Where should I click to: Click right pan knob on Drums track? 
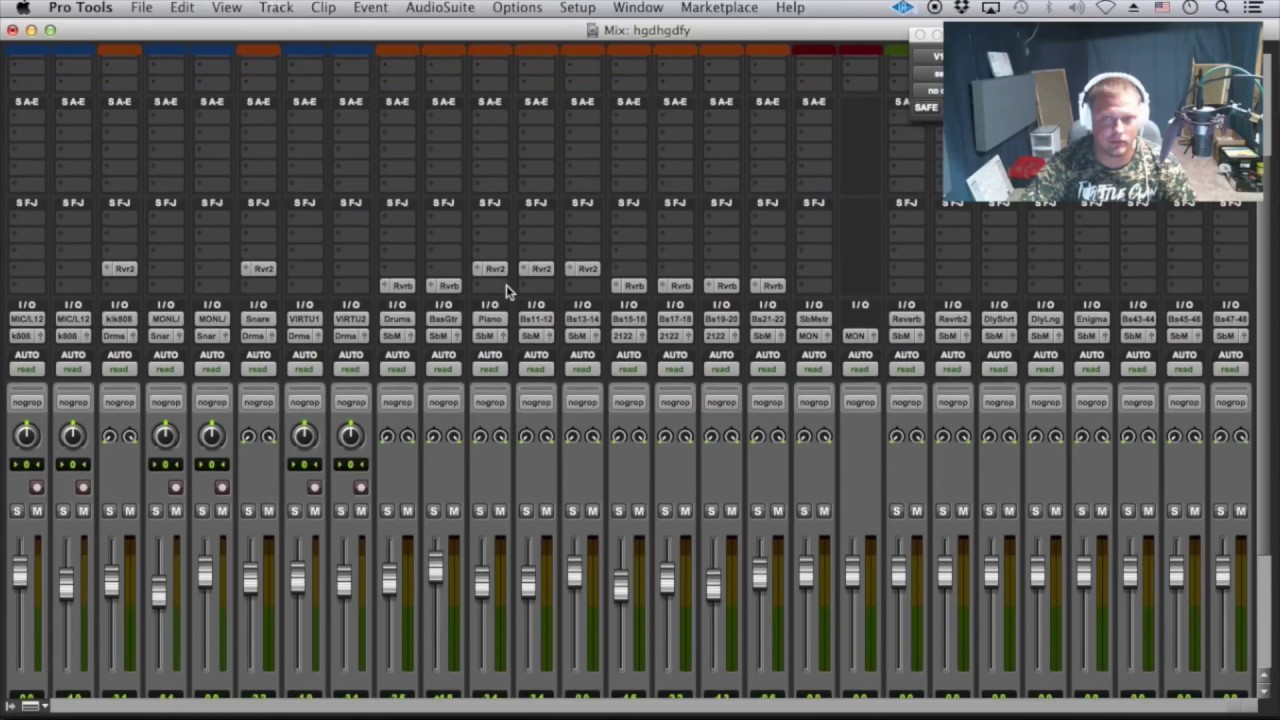[x=407, y=436]
